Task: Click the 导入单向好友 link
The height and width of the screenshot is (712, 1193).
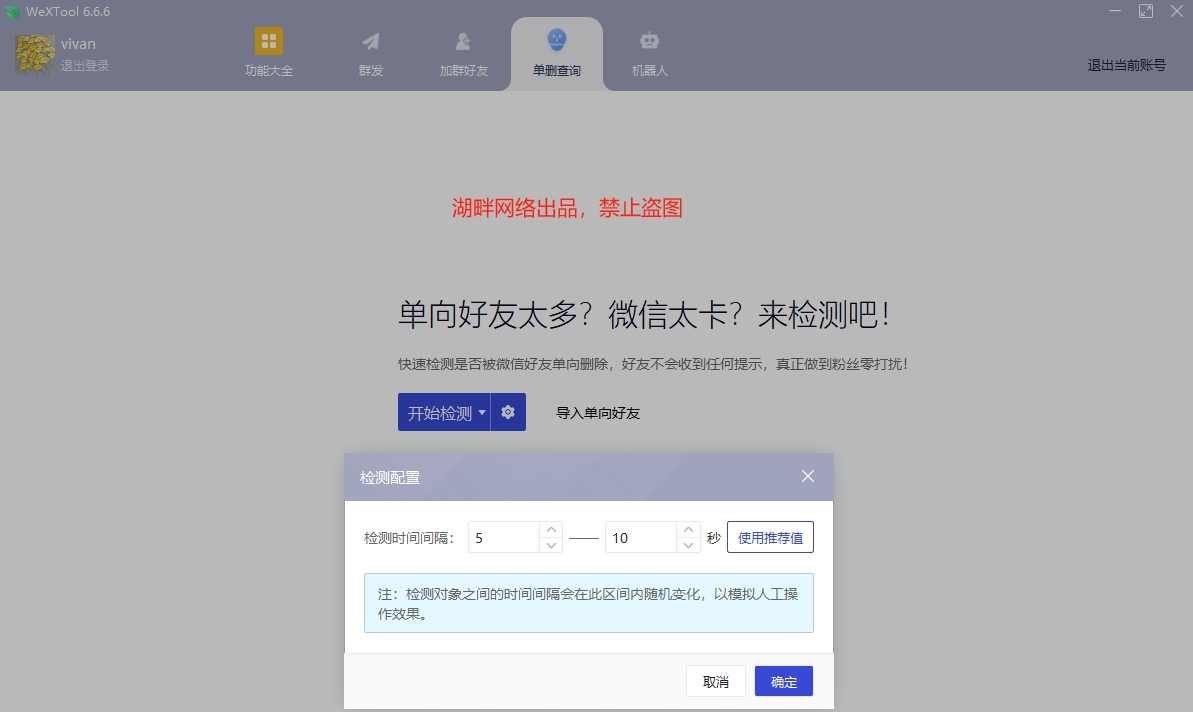Action: 597,412
